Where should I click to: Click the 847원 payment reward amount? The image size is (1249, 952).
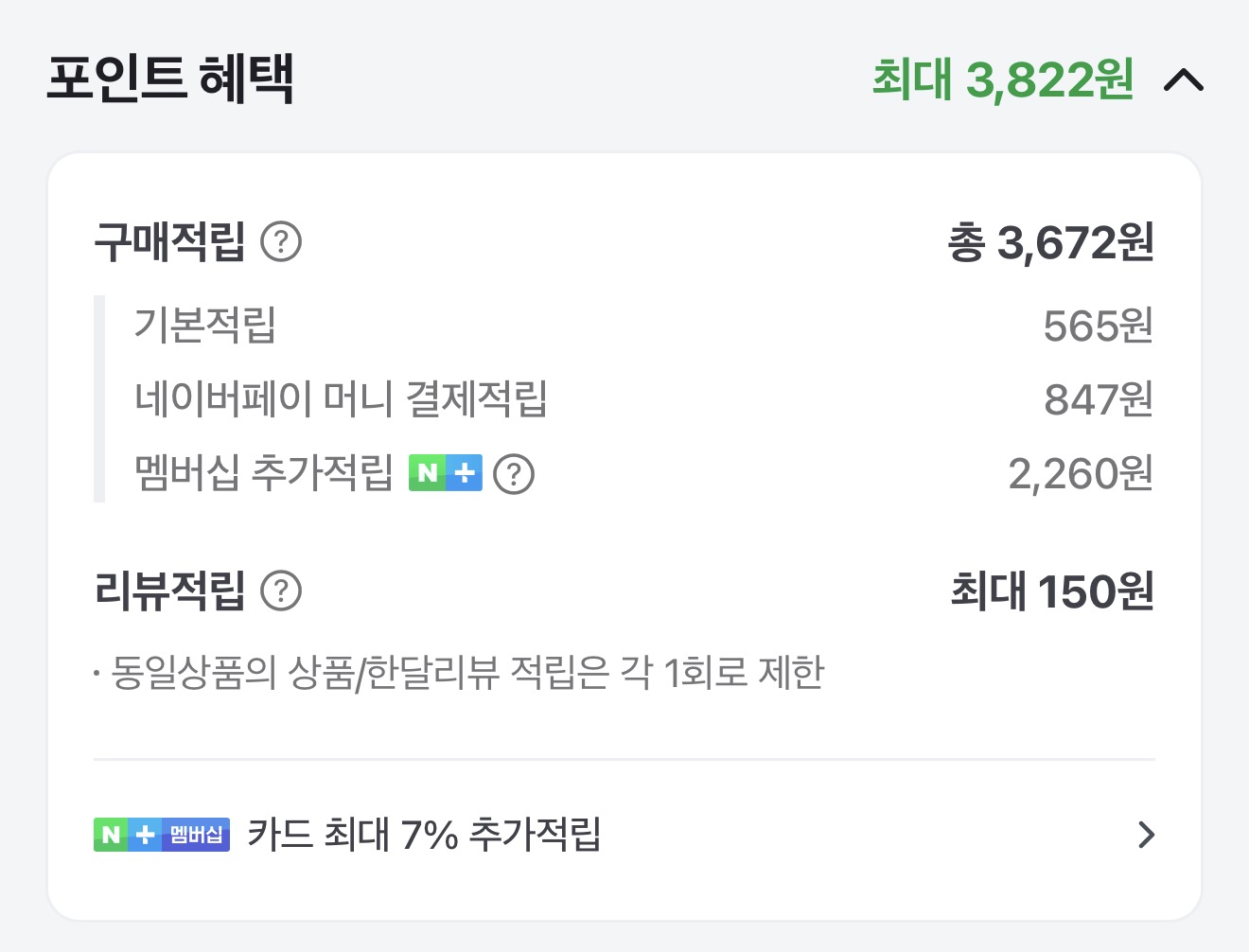1098,399
